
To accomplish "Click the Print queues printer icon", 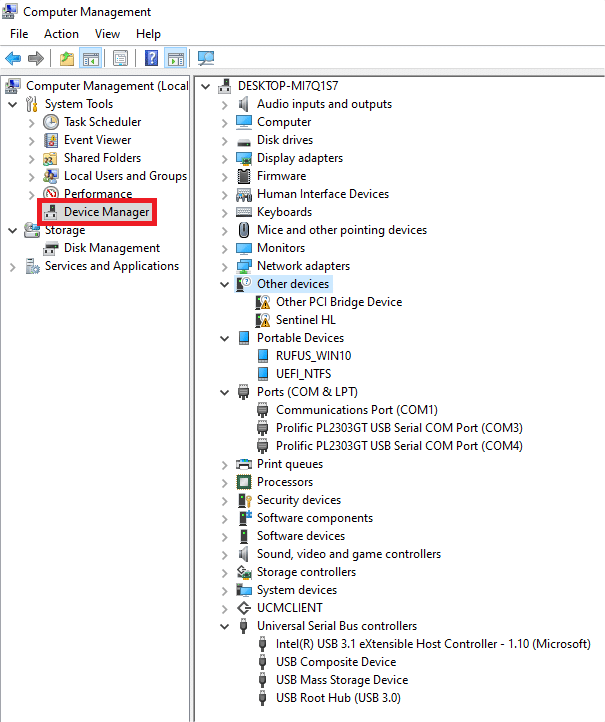I will coord(244,464).
